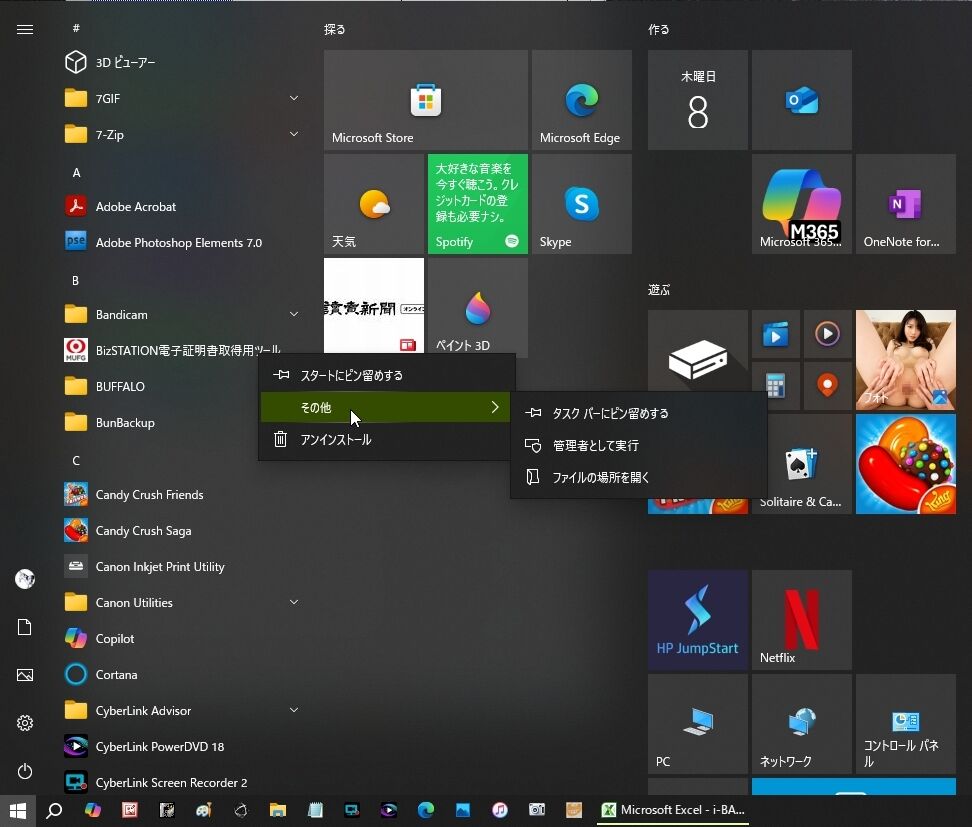The height and width of the screenshot is (827, 972).
Task: Click the 遊ぶ group header
Action: [x=659, y=290]
